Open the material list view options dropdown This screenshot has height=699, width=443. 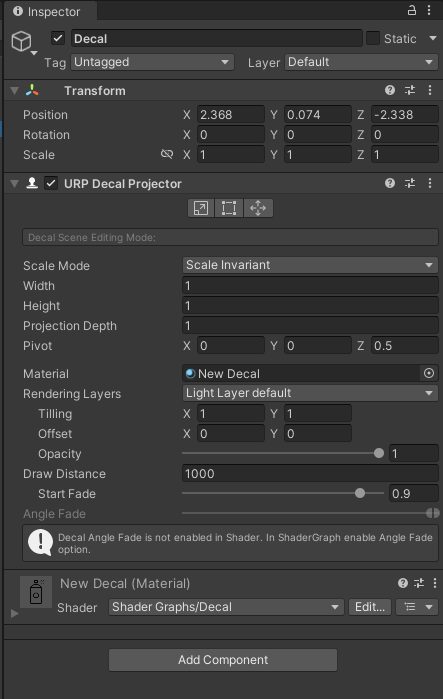tap(417, 607)
